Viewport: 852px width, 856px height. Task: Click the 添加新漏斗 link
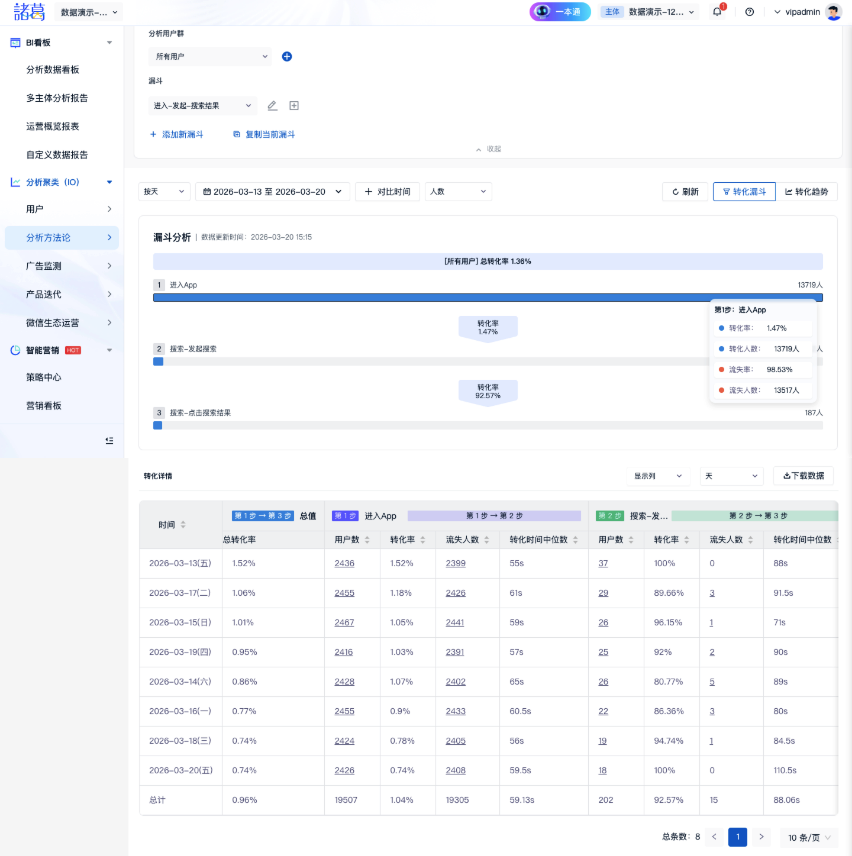click(177, 134)
